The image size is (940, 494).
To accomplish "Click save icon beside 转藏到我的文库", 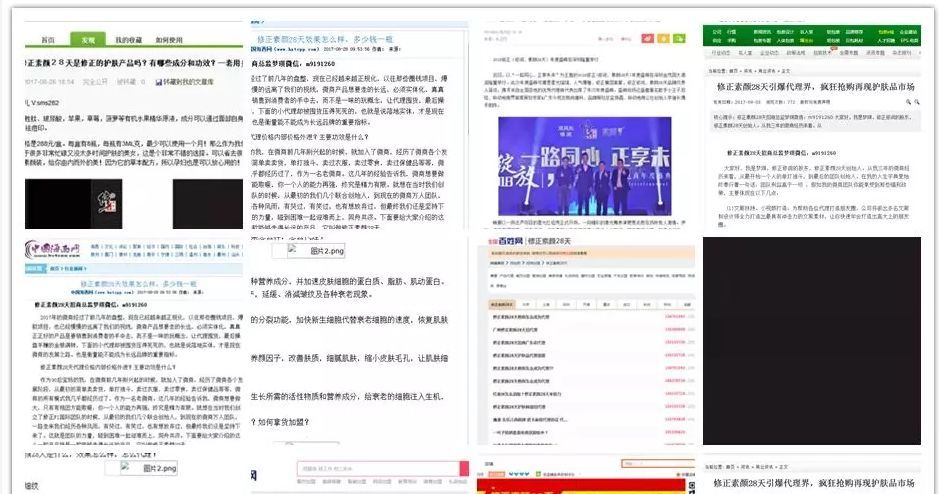I will coord(158,82).
